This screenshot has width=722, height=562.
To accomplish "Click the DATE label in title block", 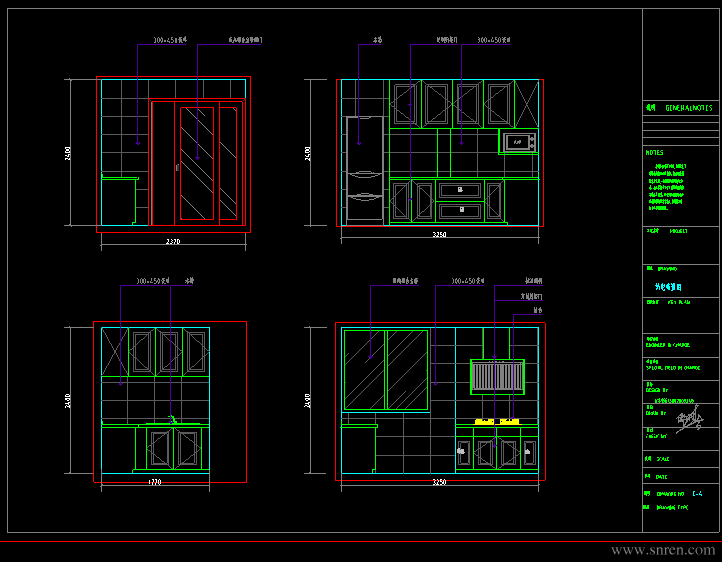I will tap(662, 477).
